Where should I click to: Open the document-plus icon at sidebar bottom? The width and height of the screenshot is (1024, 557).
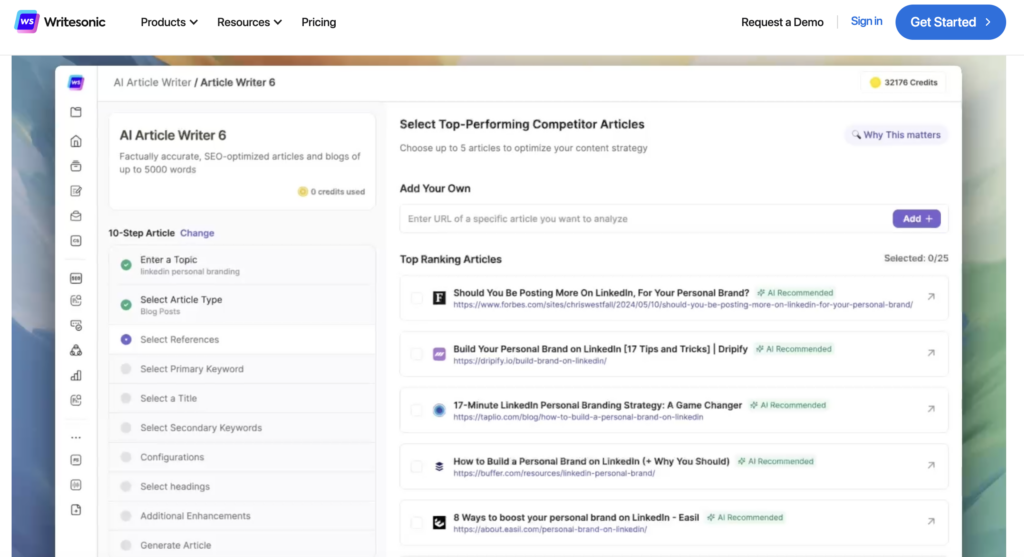pyautogui.click(x=76, y=510)
